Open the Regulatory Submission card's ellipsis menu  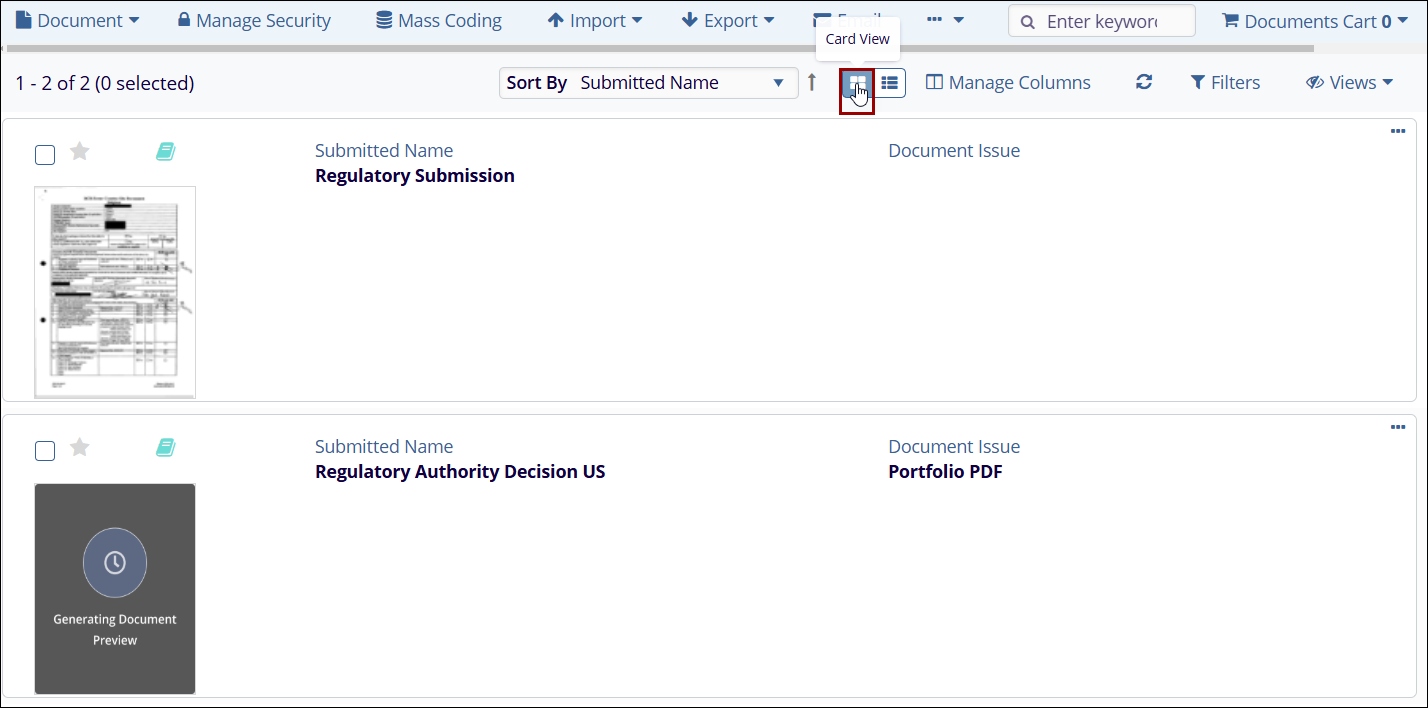click(1398, 132)
